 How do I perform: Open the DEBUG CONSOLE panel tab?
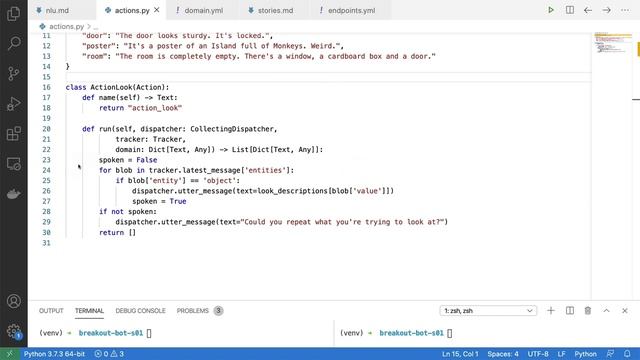coord(140,311)
